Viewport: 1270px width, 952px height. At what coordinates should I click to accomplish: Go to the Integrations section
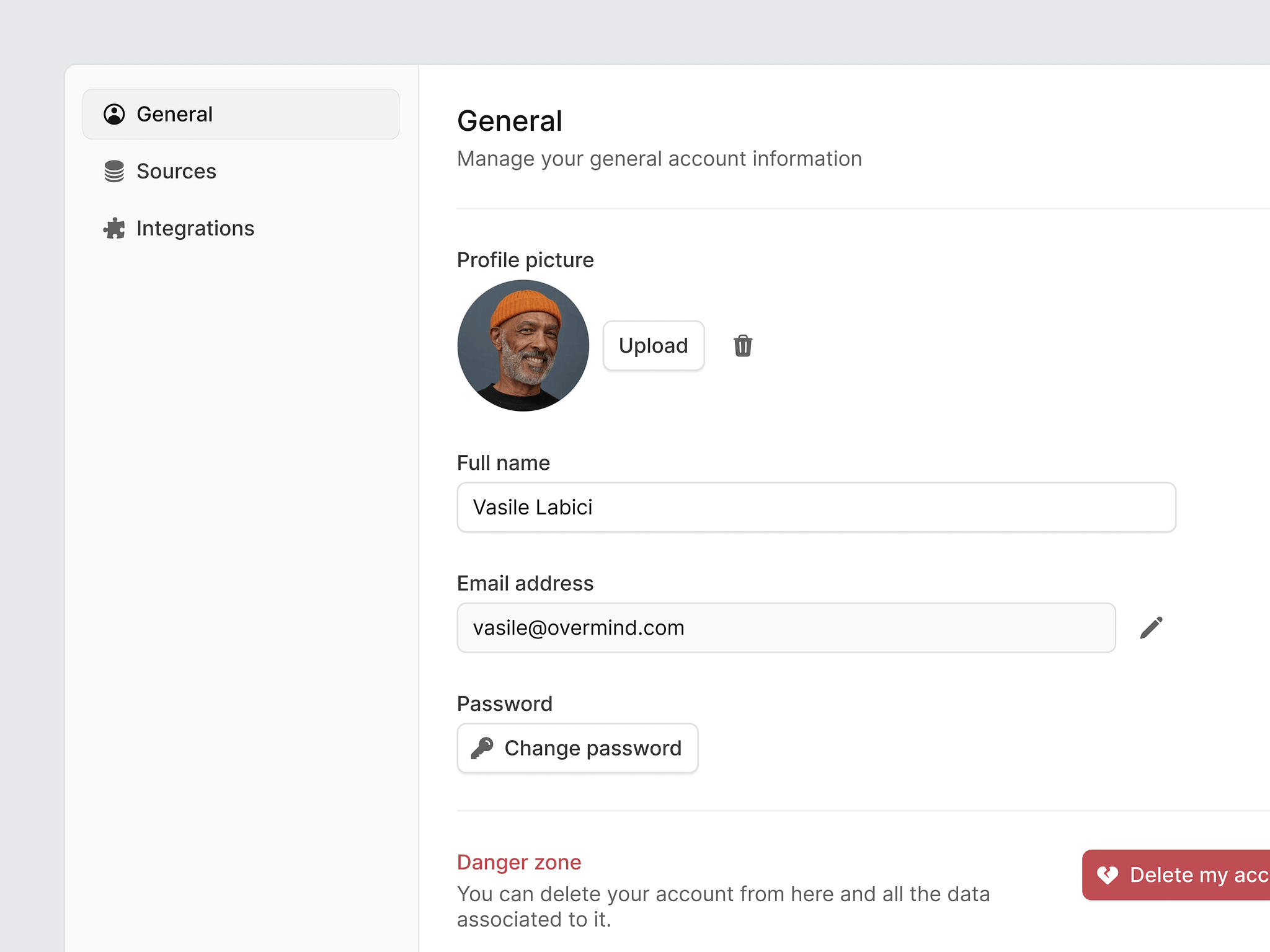(195, 228)
